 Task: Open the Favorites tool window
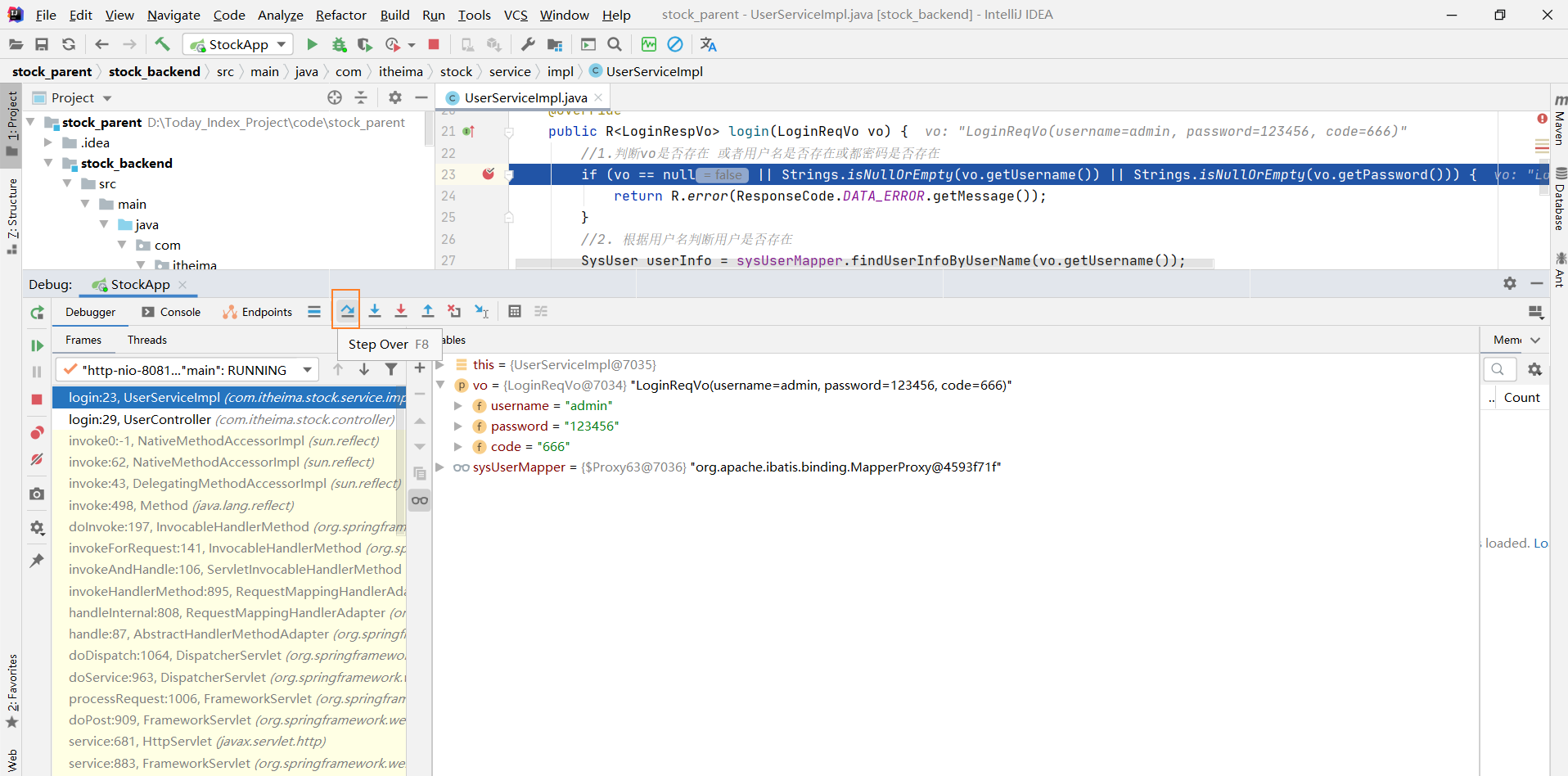coord(12,690)
